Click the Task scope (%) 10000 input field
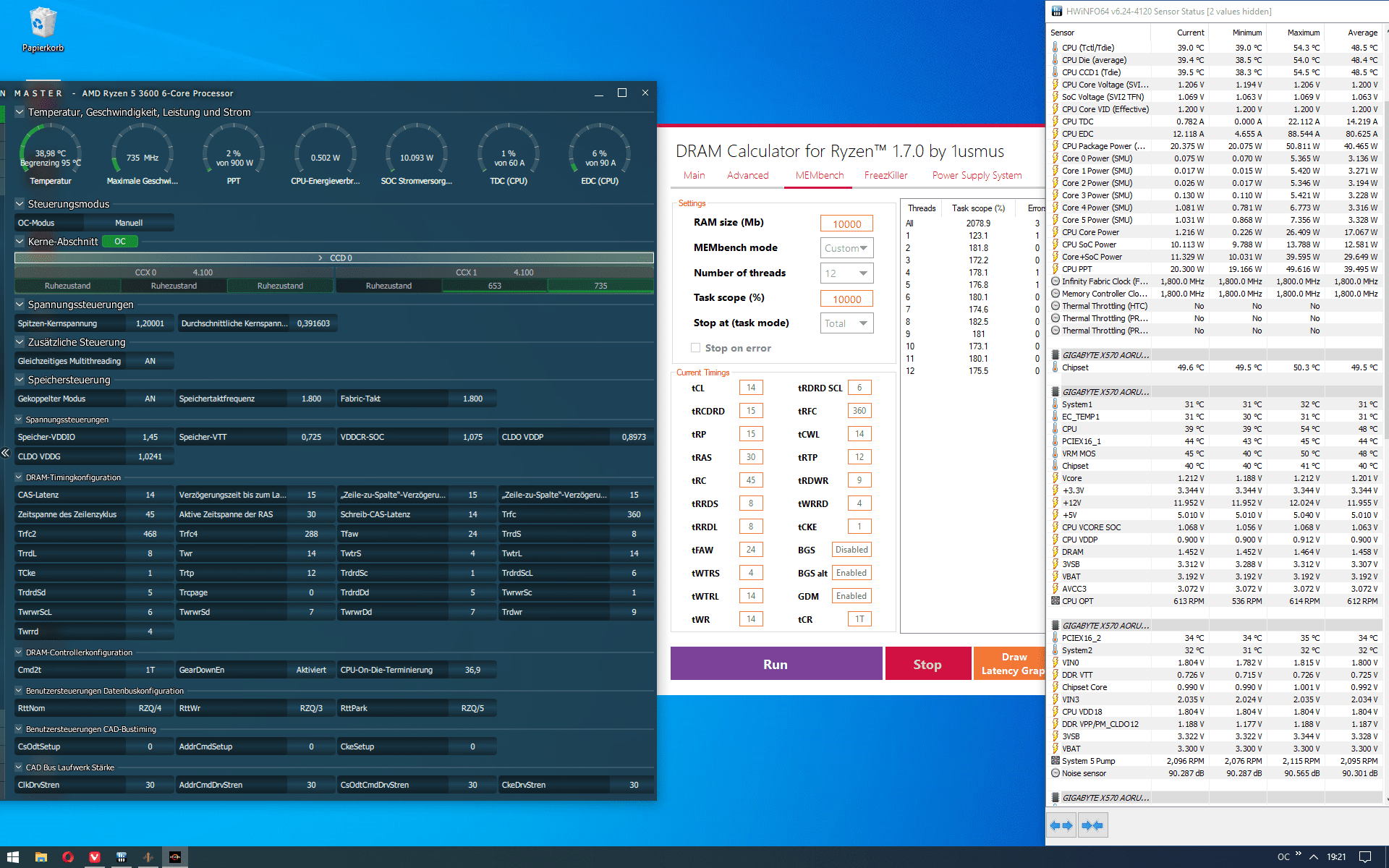Image resolution: width=1389 pixels, height=868 pixels. pyautogui.click(x=846, y=299)
